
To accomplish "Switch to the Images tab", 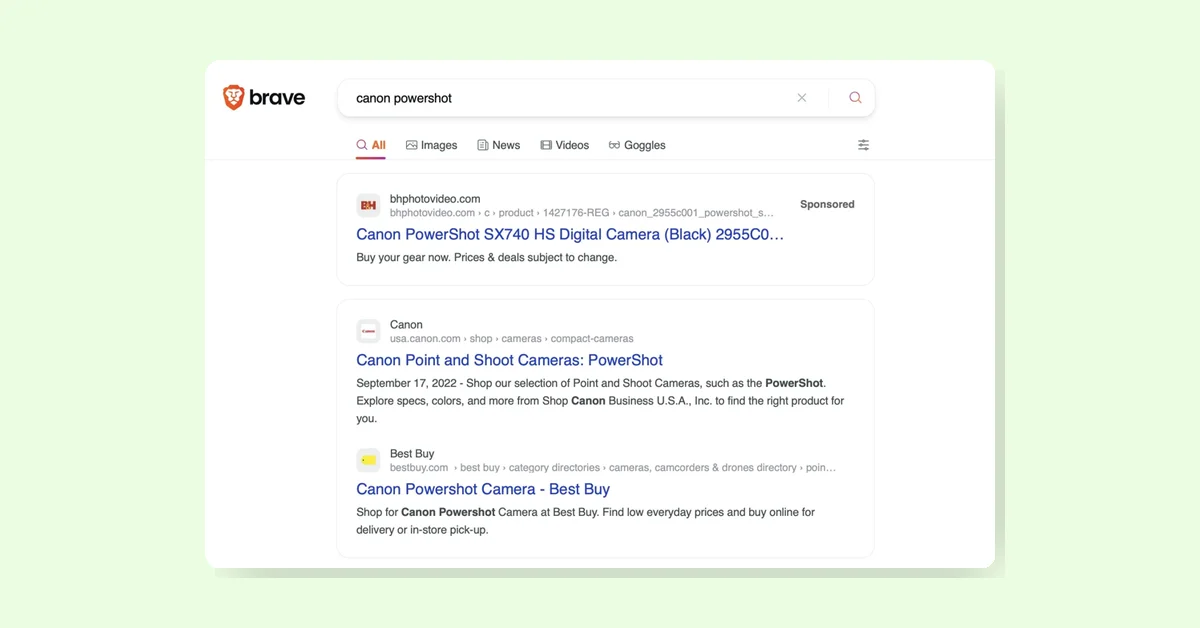I will [432, 145].
